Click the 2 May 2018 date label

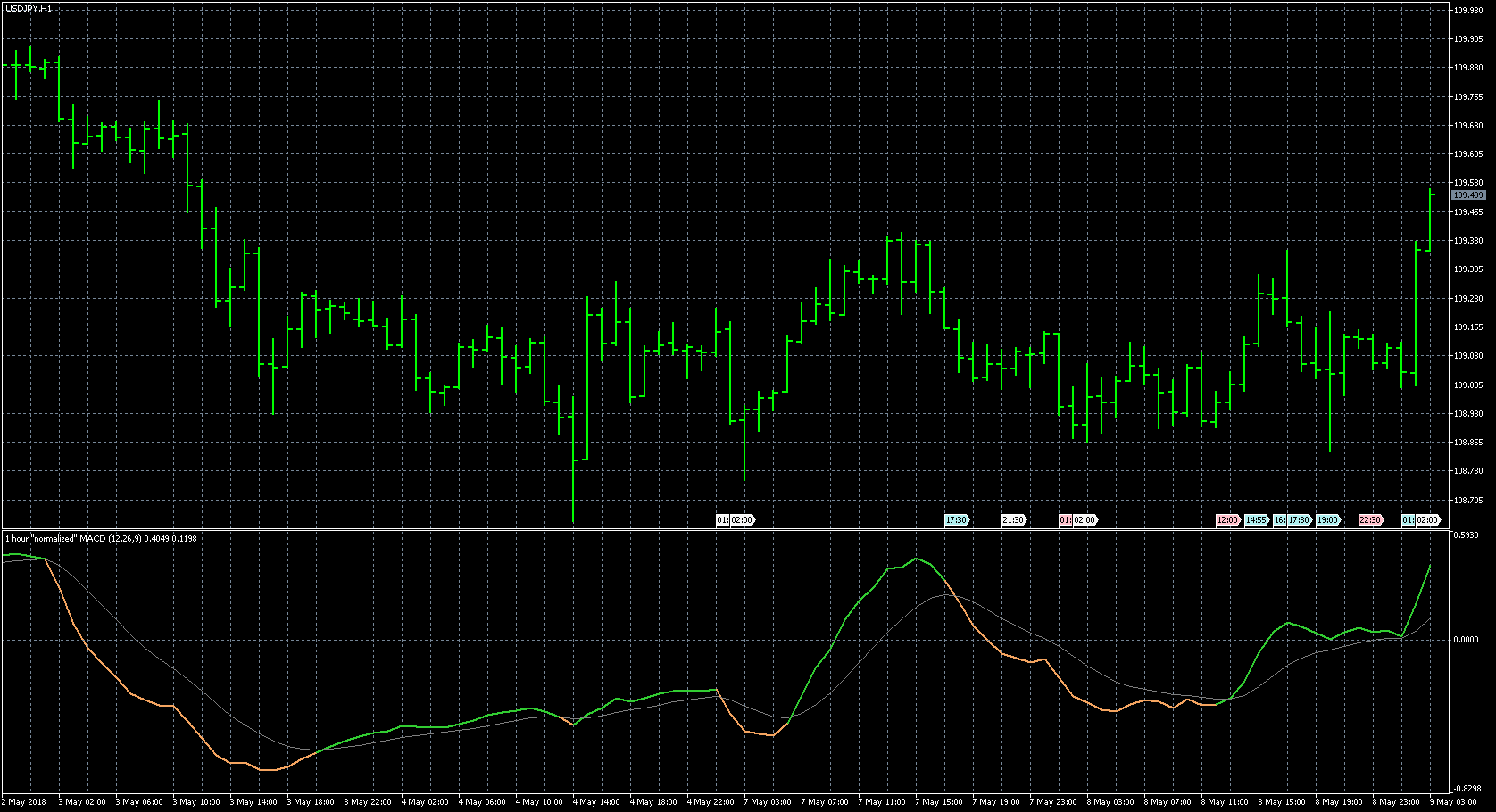pos(26,802)
